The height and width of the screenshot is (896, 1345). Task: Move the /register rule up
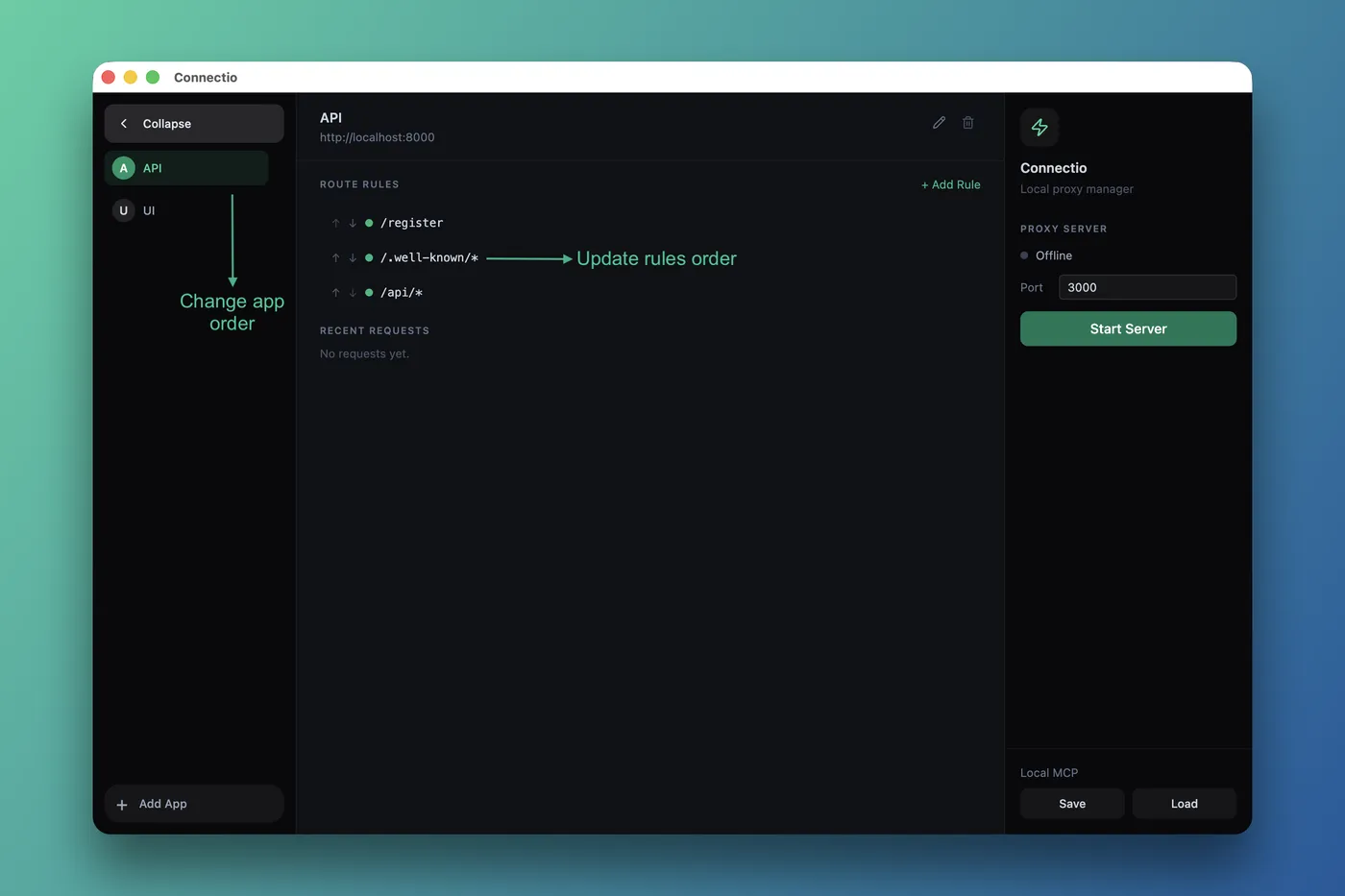click(335, 223)
